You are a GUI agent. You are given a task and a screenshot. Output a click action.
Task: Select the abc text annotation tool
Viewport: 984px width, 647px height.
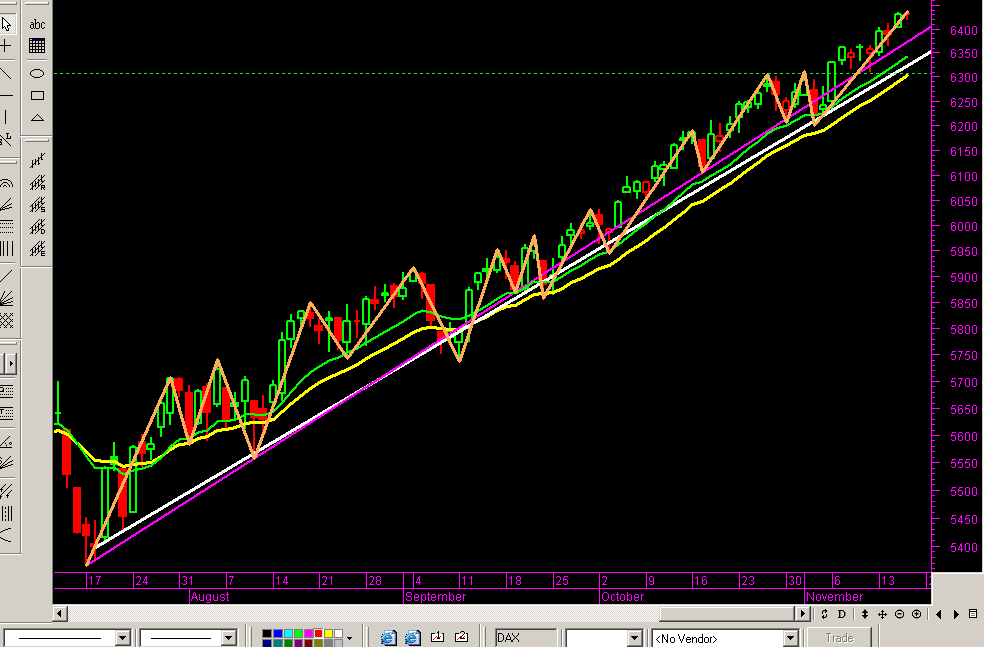tap(37, 24)
